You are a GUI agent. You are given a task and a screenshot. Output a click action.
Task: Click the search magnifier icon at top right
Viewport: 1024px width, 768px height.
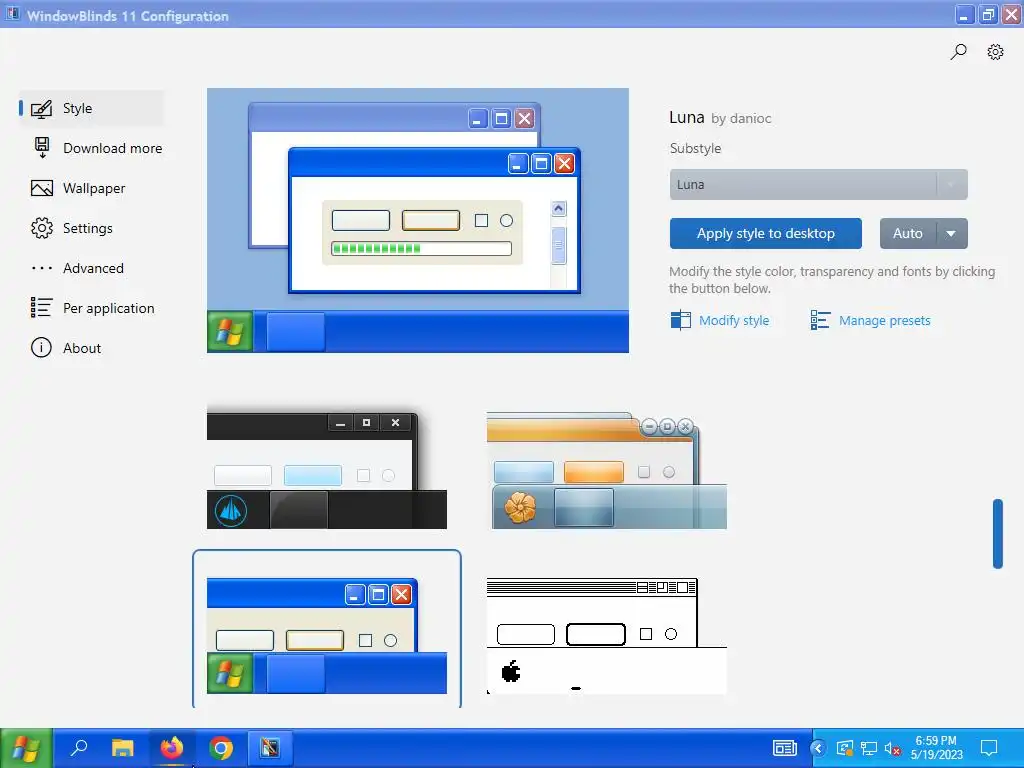click(x=958, y=52)
